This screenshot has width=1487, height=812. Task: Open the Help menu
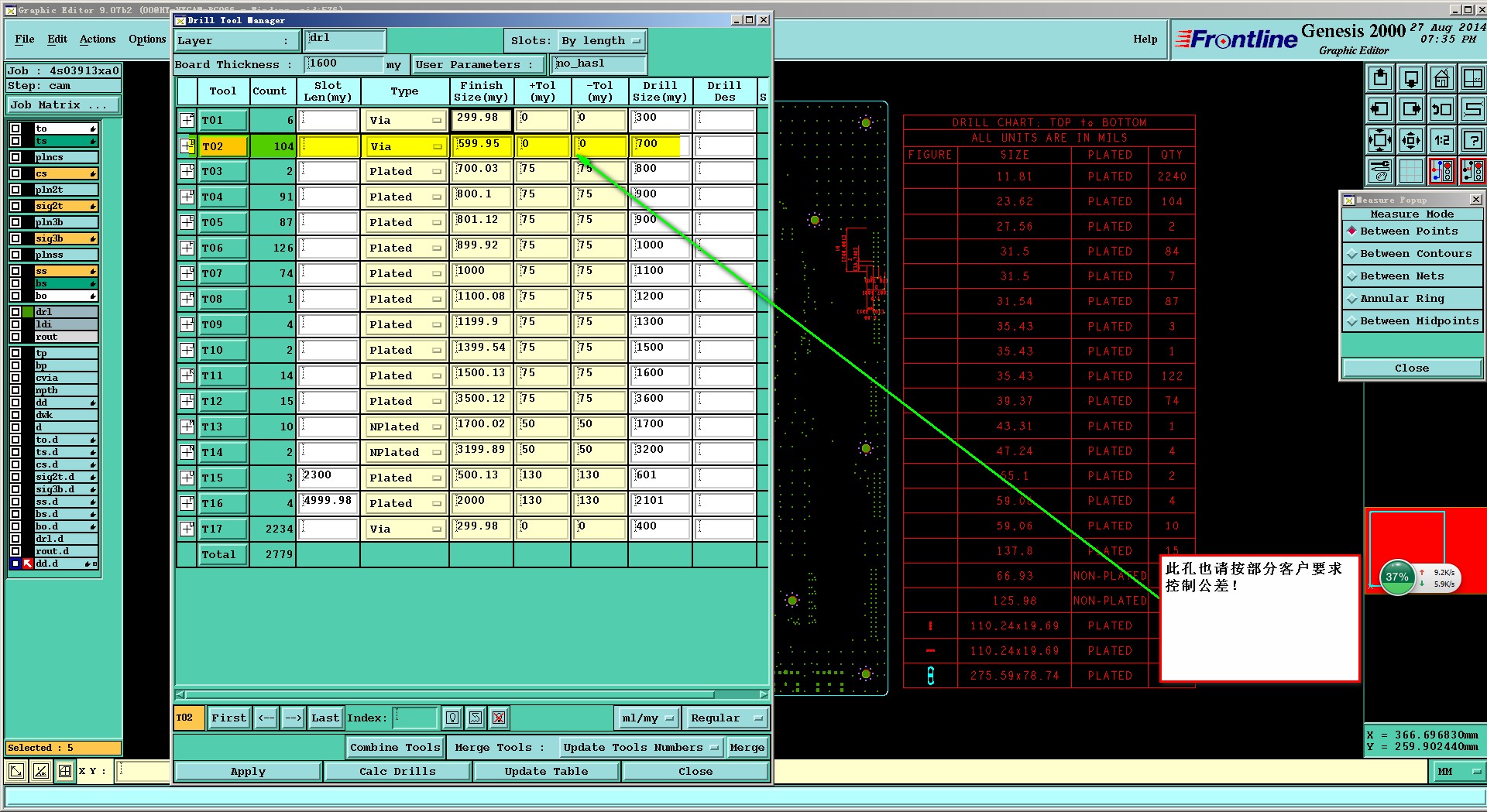tap(1145, 39)
